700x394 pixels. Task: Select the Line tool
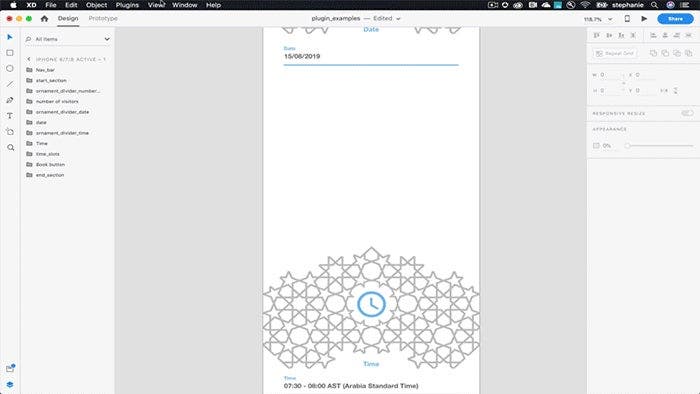(10, 84)
